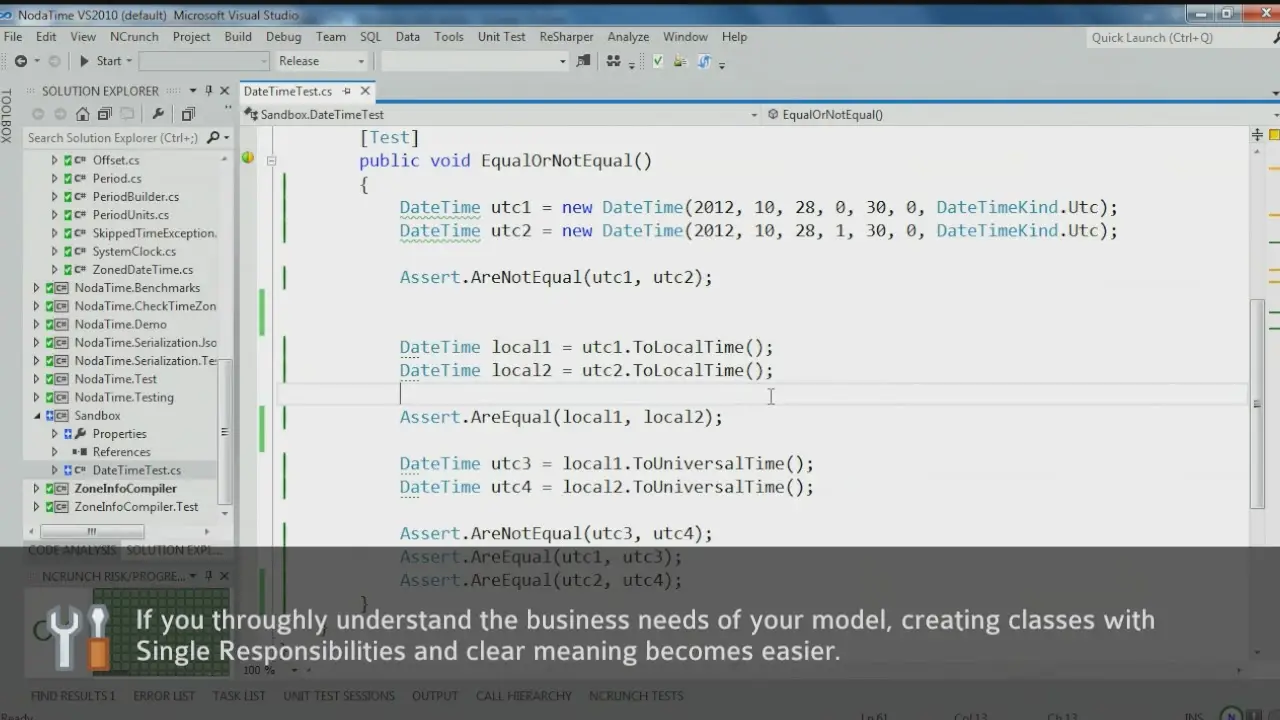1280x720 pixels.
Task: Open the ReSharper menu
Action: point(567,37)
